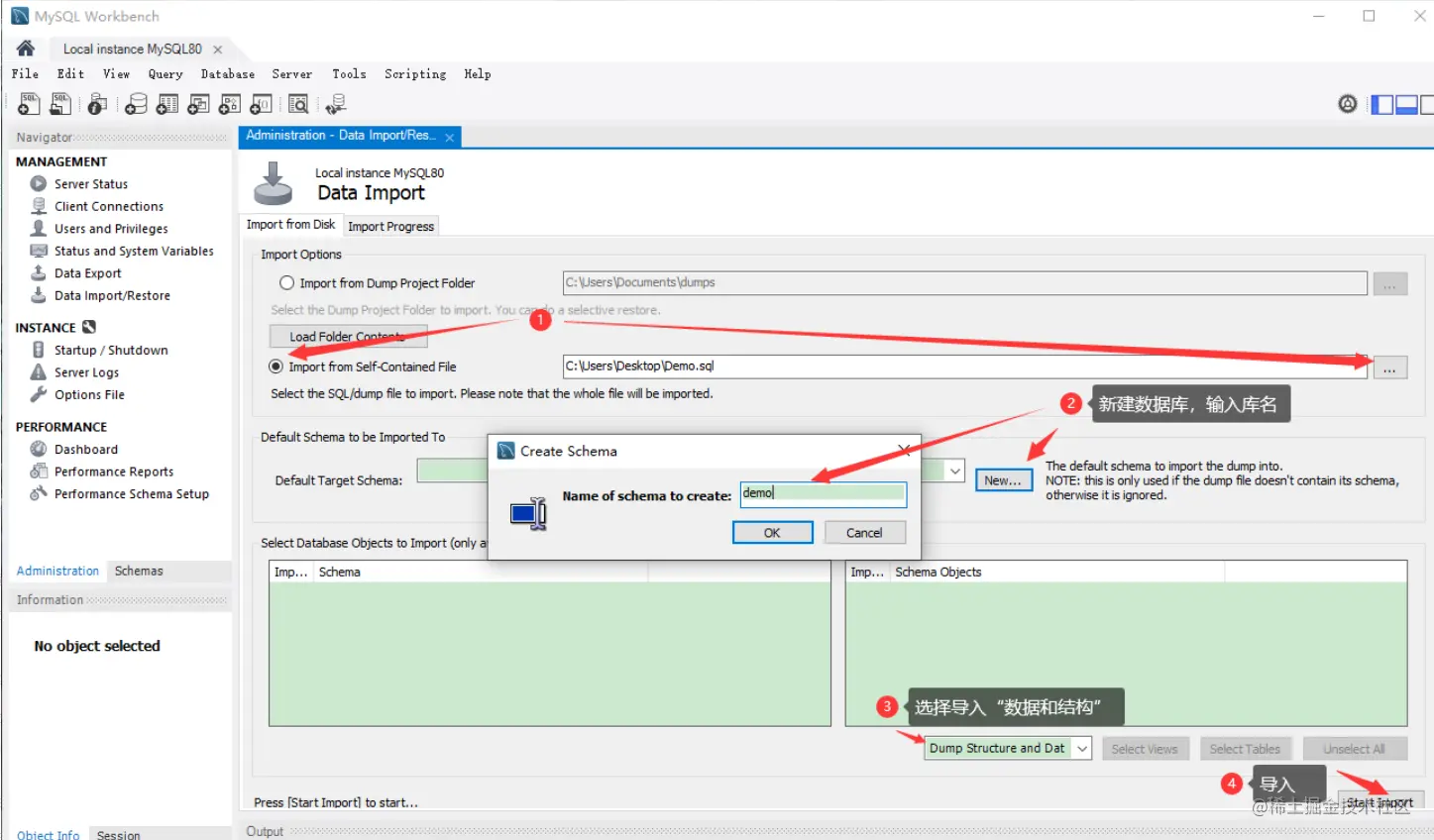Click the Dashboard icon

point(39,449)
